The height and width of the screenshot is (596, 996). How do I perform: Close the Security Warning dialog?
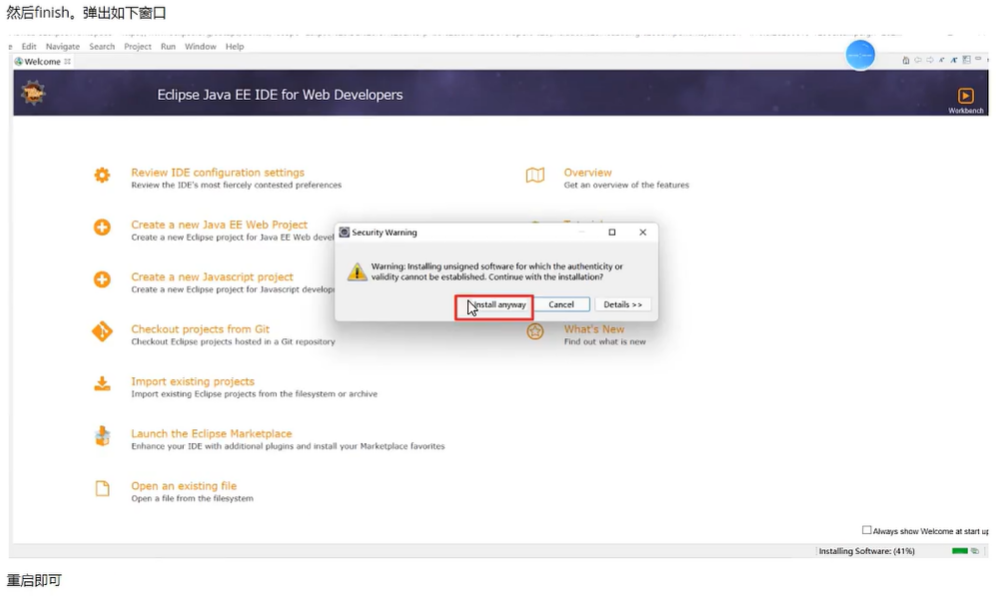(643, 232)
